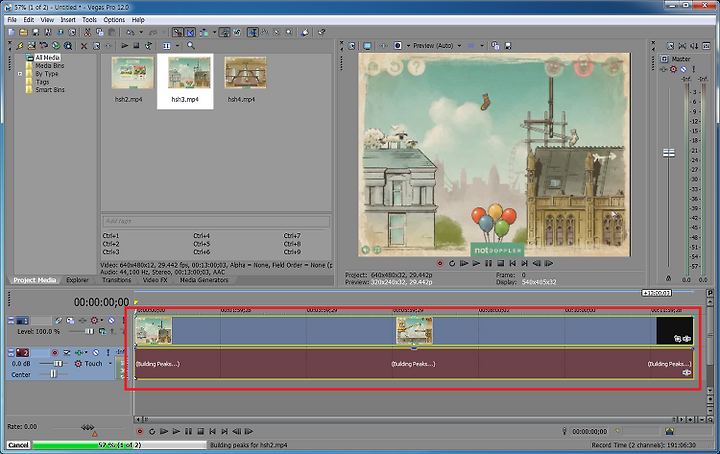The height and width of the screenshot is (454, 720).
Task: Expand the By Type media bin tree node
Action: click(20, 73)
